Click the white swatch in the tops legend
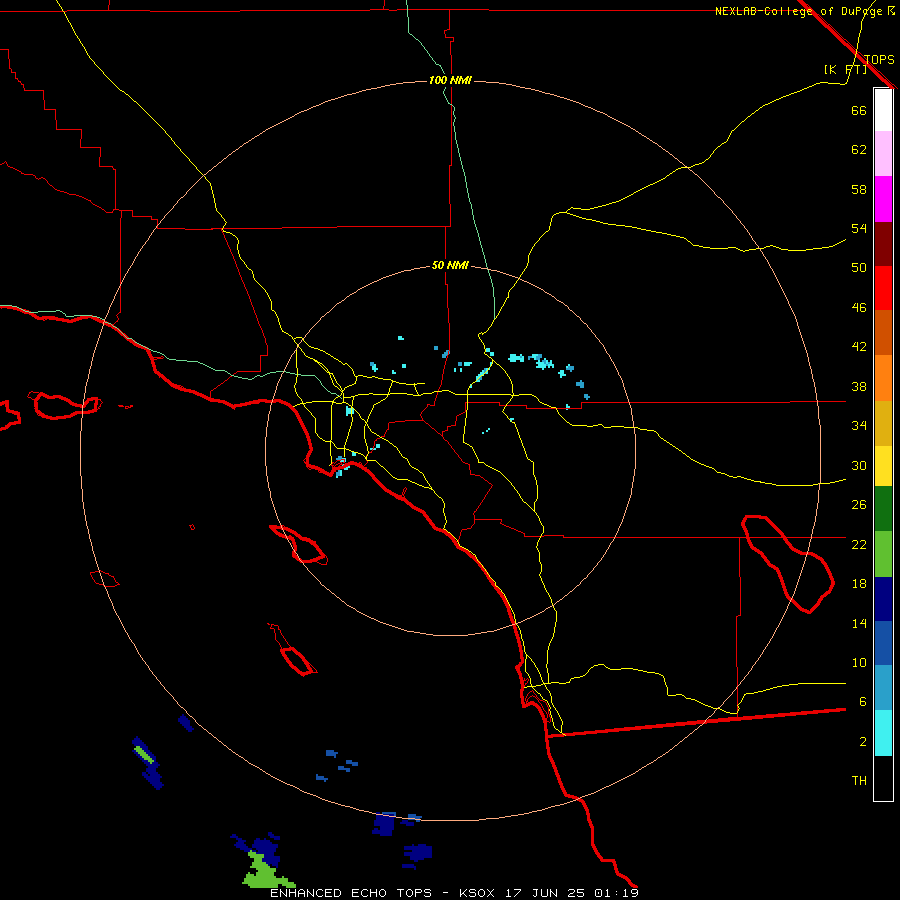The height and width of the screenshot is (900, 900). coord(883,110)
